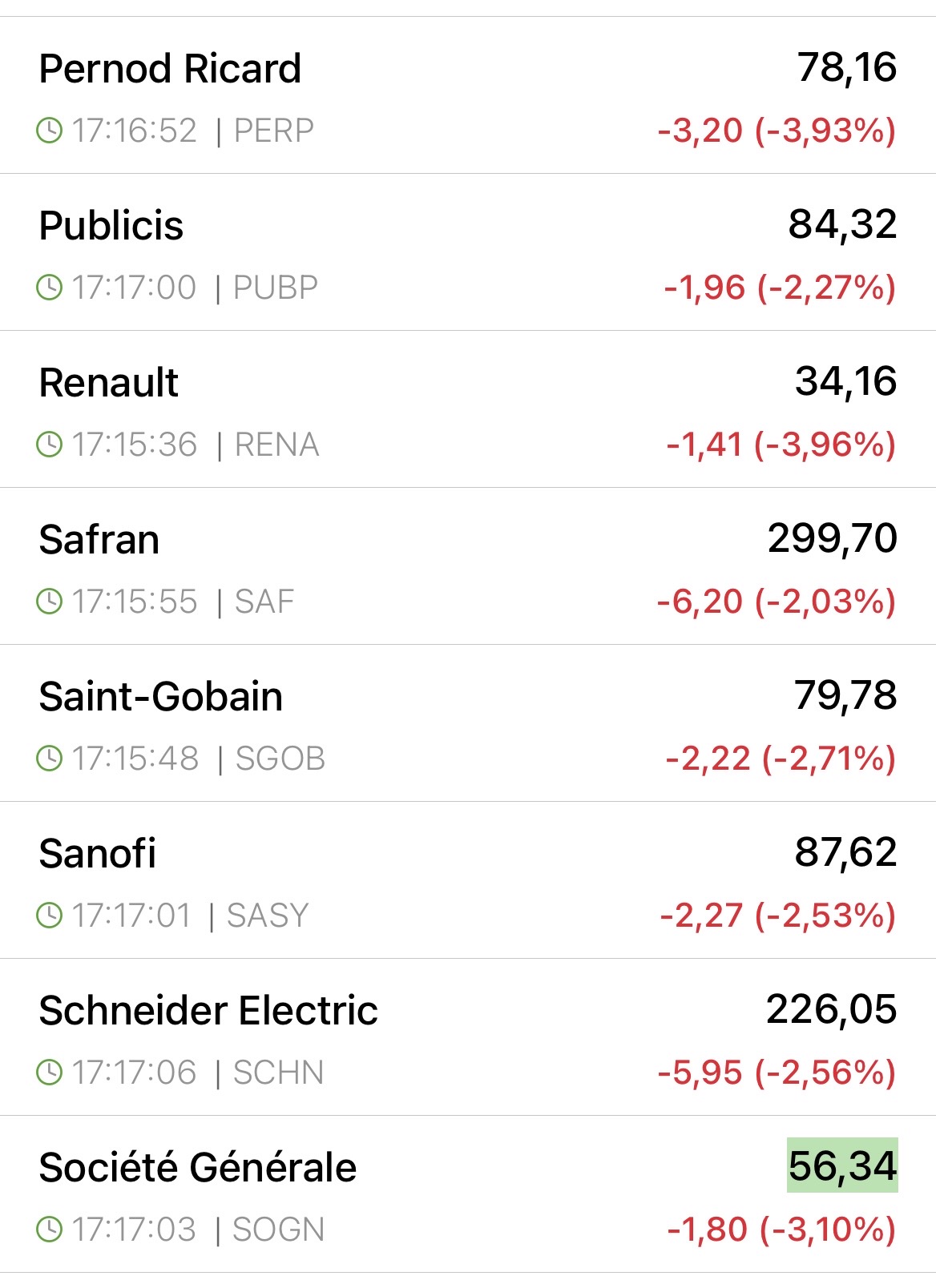
Task: Tap the Schneider Electric change -5,95 (-2,56%)
Action: point(776,1072)
